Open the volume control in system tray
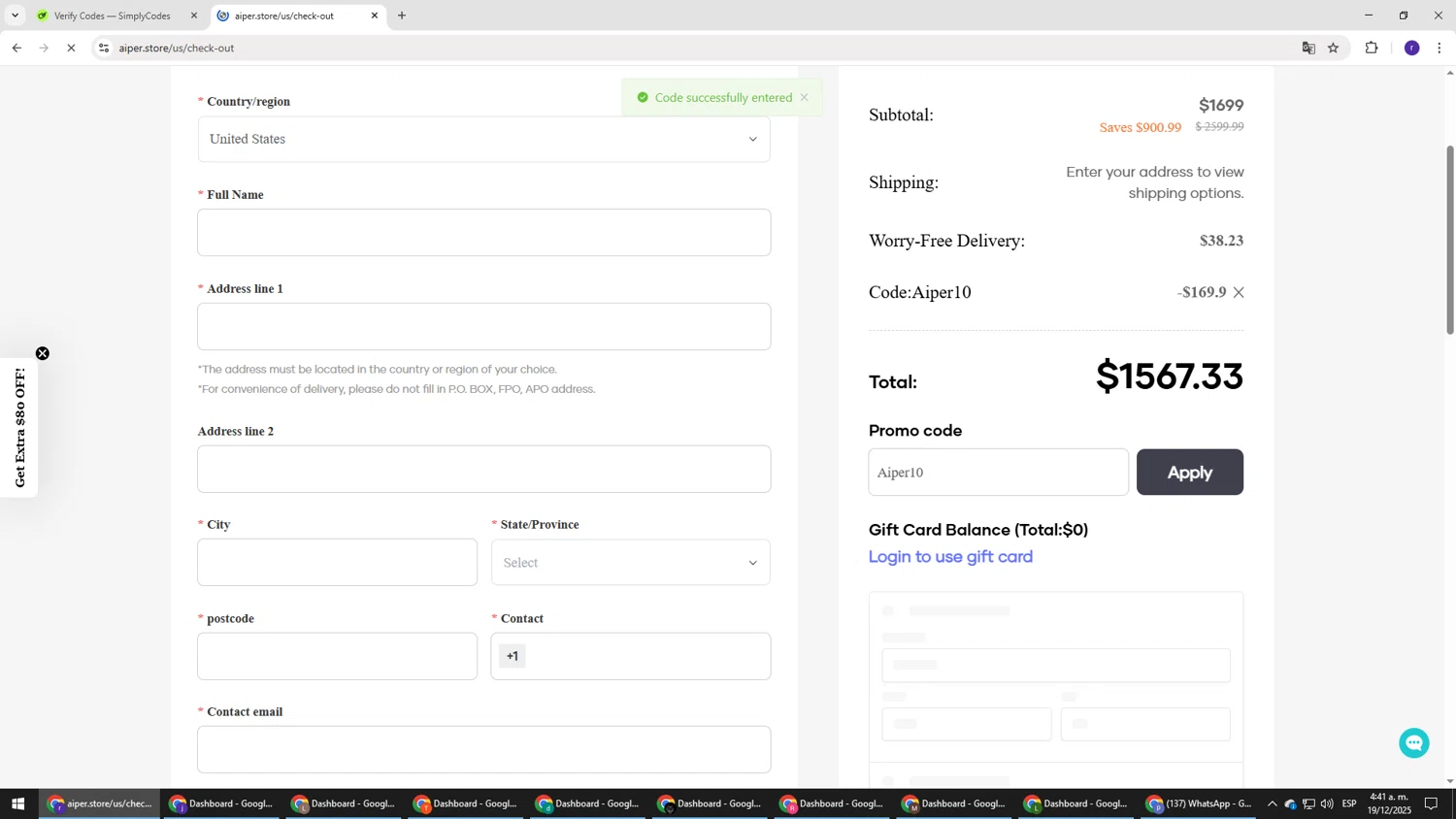Image resolution: width=1456 pixels, height=819 pixels. pyautogui.click(x=1327, y=803)
